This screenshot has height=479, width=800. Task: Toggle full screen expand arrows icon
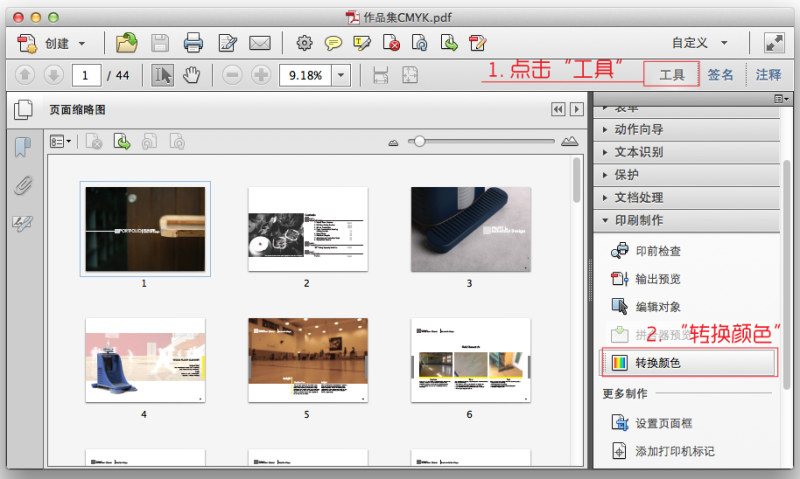coord(774,43)
